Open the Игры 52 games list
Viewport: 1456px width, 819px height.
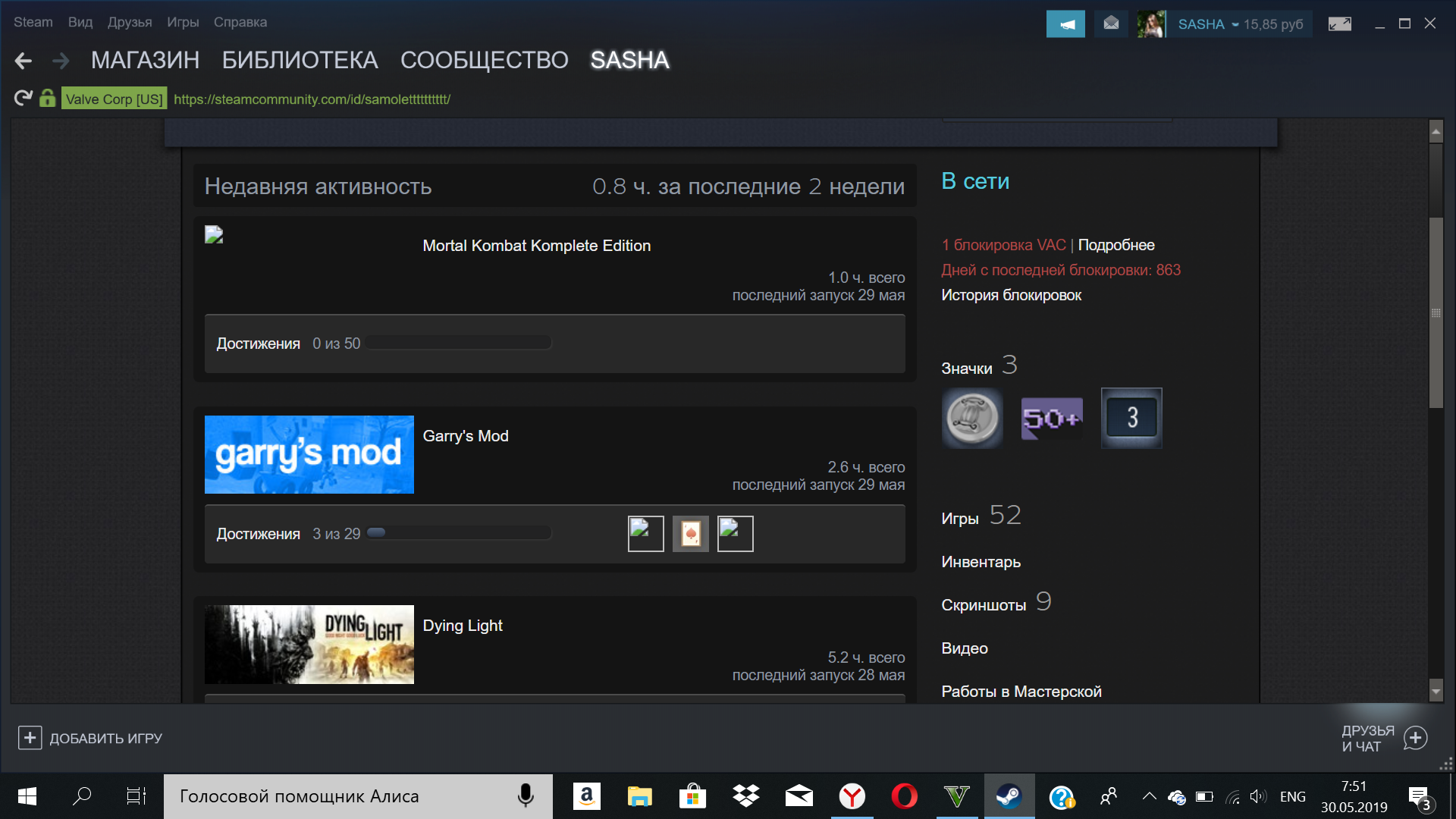point(981,516)
